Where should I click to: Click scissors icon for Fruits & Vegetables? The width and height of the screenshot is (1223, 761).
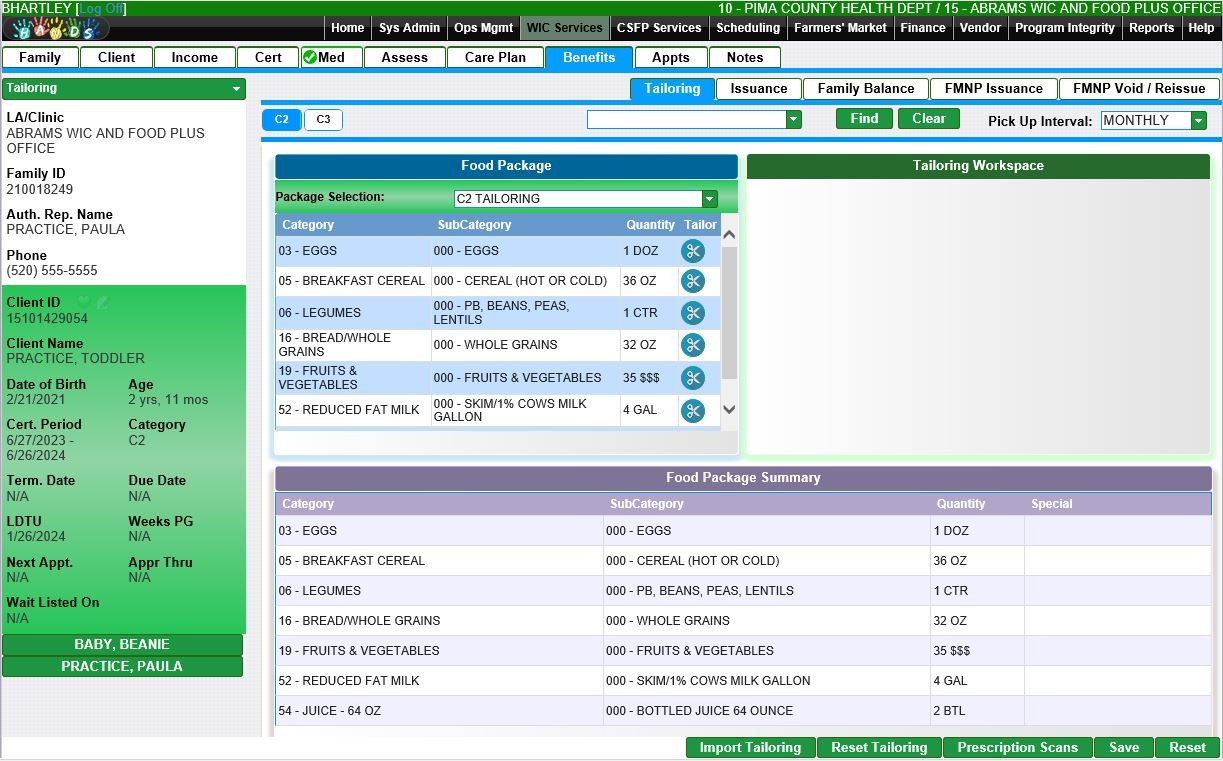pos(692,378)
